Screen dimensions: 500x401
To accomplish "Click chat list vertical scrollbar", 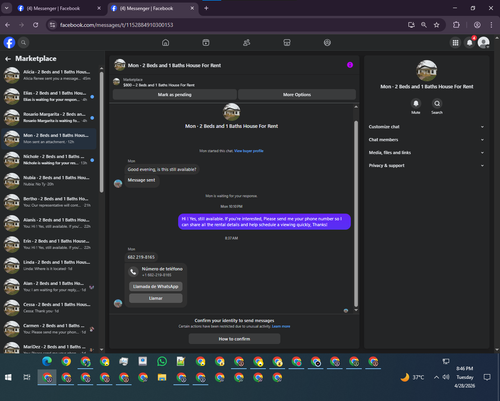I will coord(102,132).
